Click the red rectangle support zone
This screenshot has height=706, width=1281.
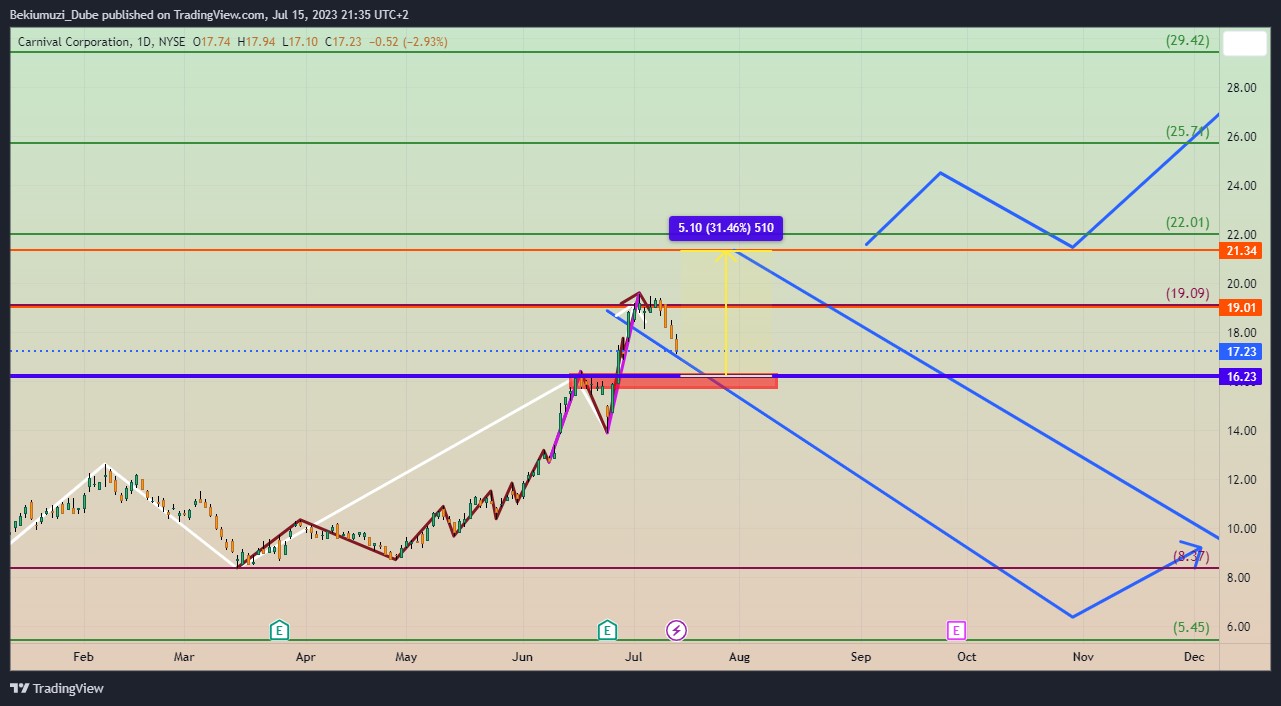click(673, 382)
